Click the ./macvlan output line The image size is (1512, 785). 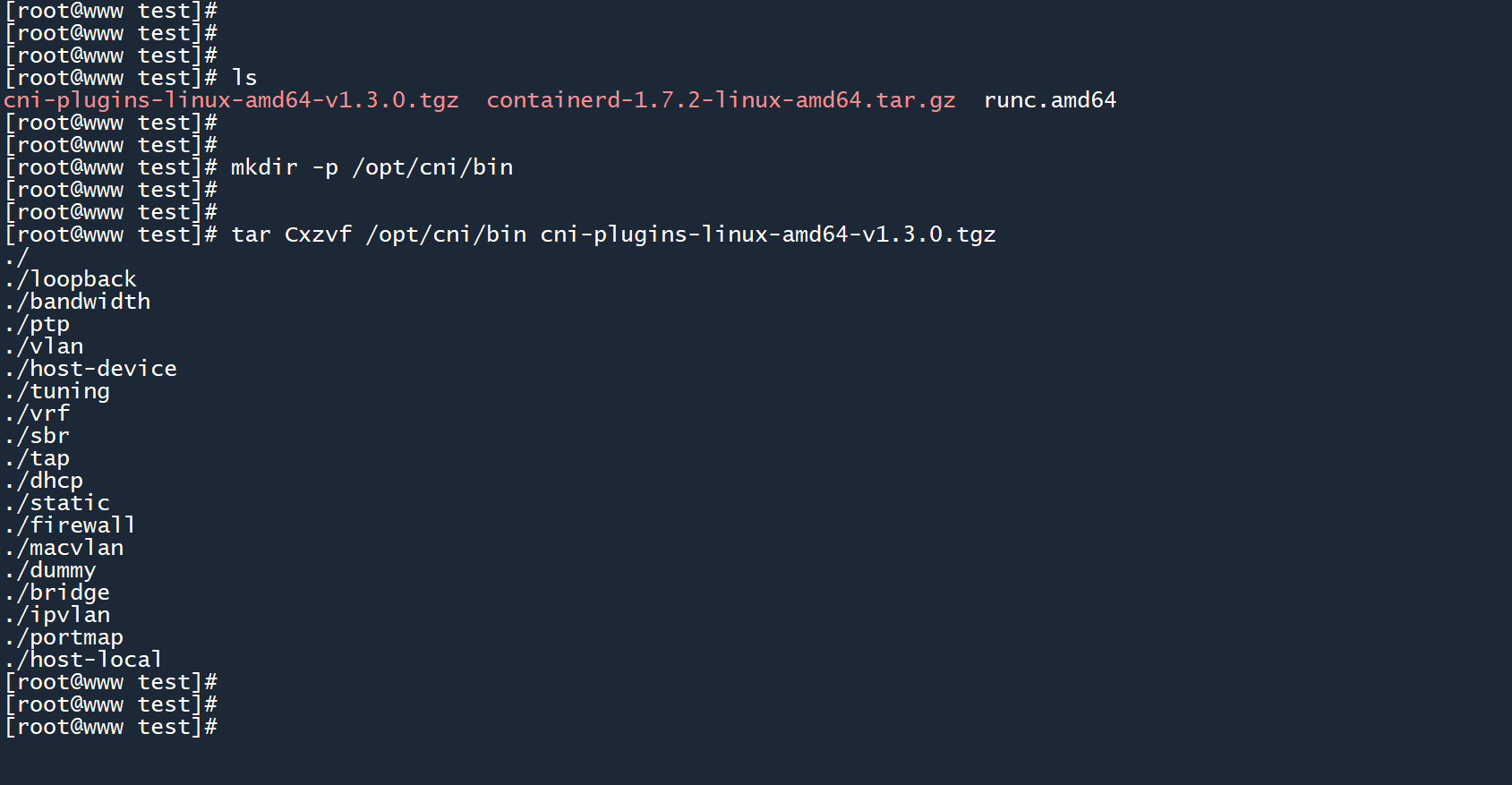64,548
